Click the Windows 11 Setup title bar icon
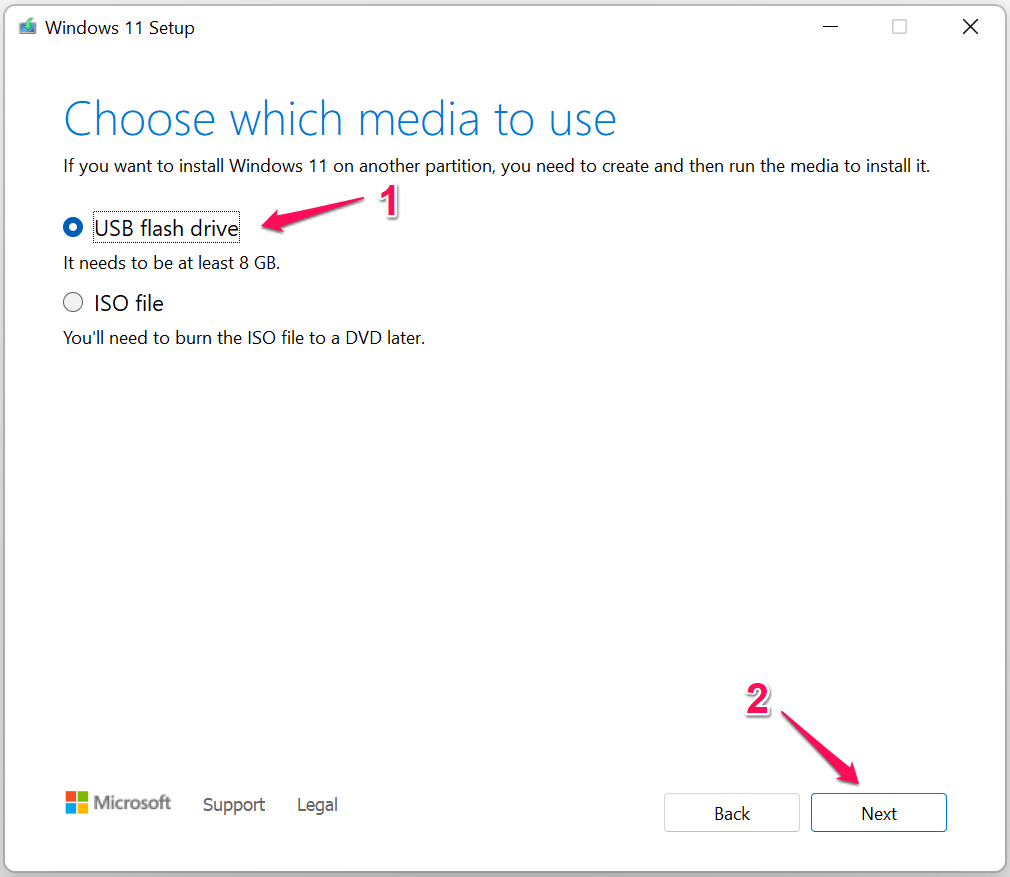 (x=26, y=26)
